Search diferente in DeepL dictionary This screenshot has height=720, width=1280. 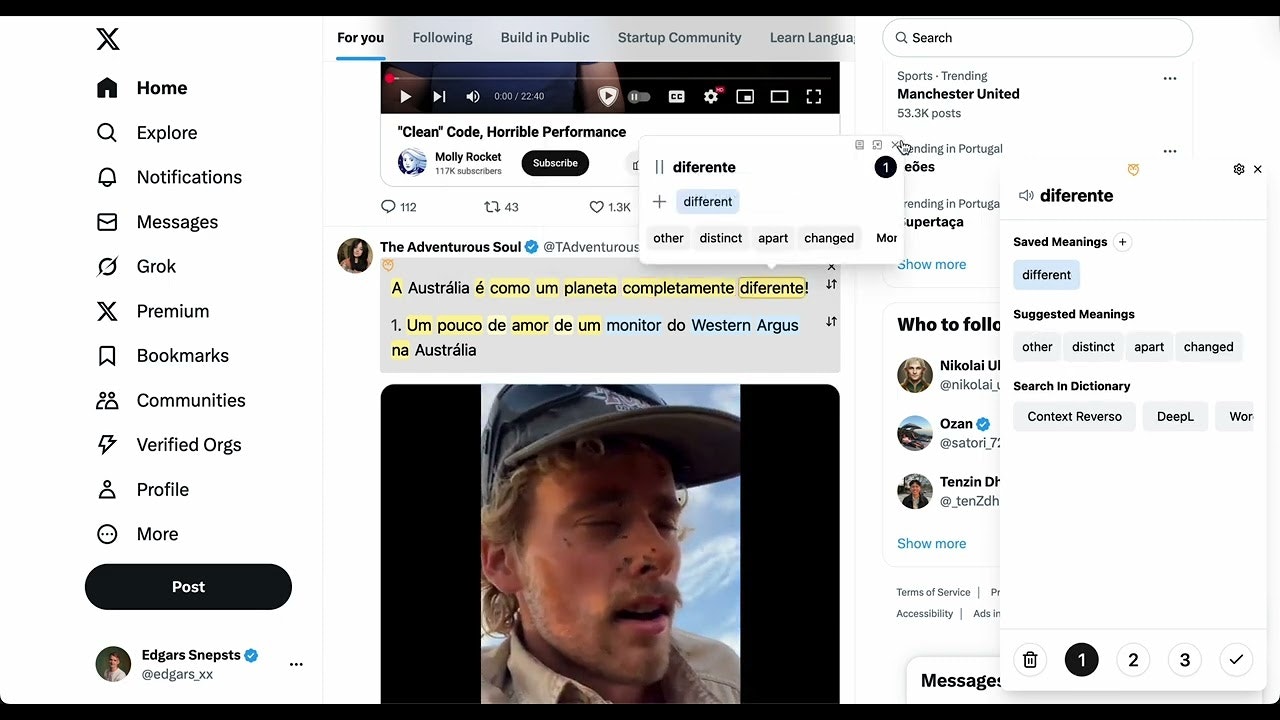[1175, 417]
